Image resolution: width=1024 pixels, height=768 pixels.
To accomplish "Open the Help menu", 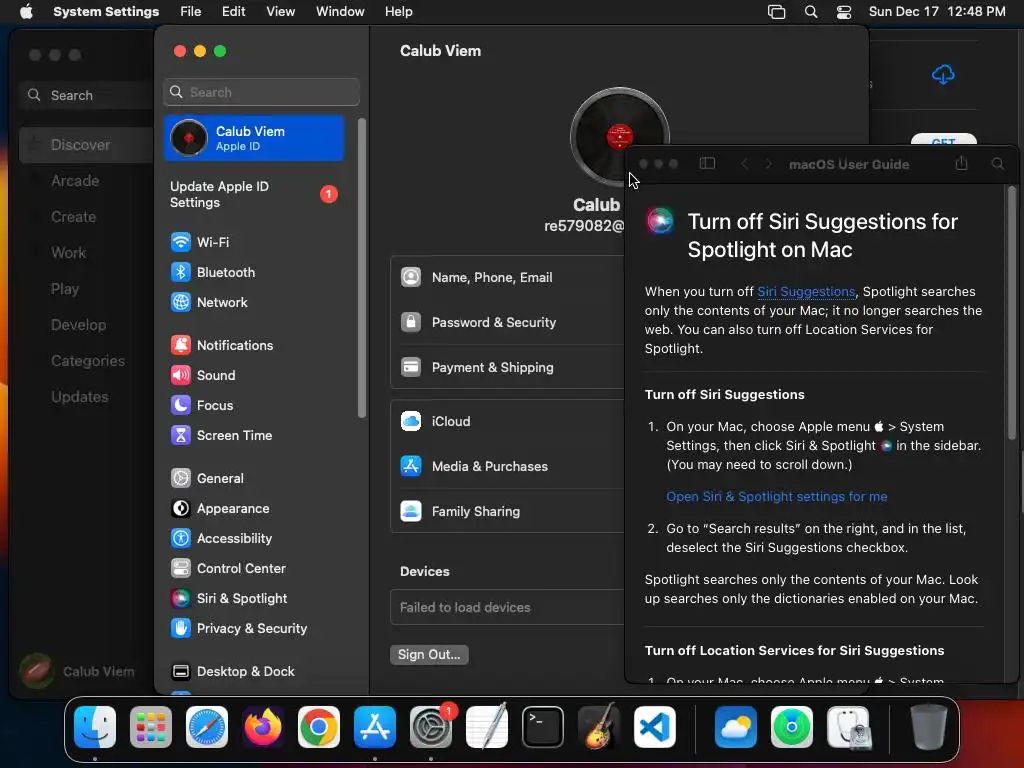I will (x=398, y=12).
